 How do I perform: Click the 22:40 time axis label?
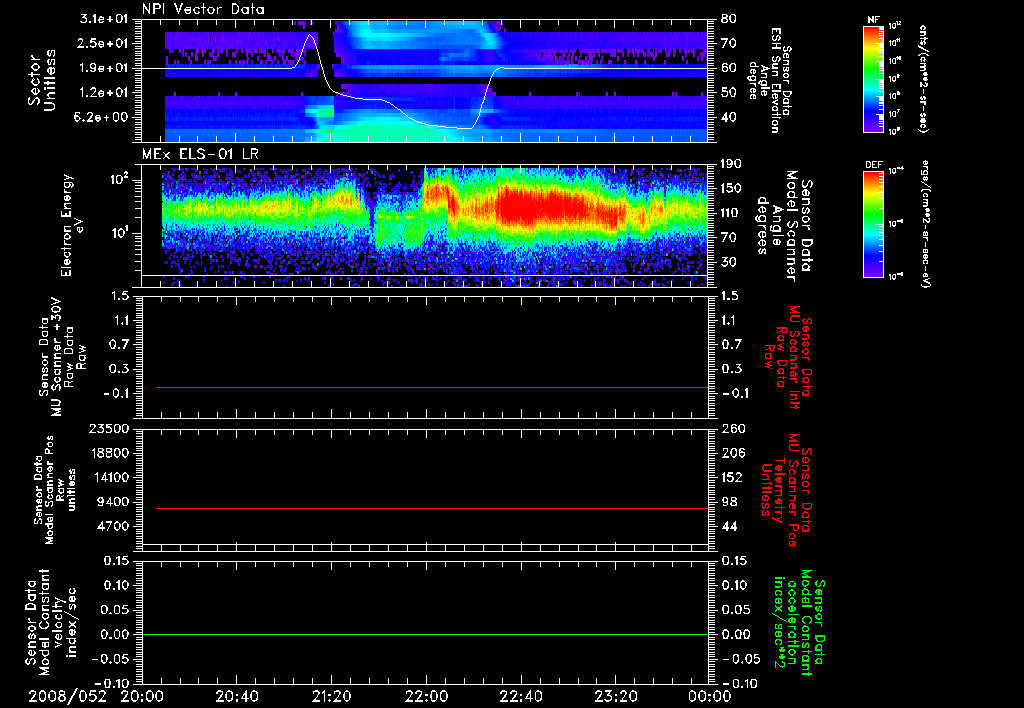coord(520,696)
